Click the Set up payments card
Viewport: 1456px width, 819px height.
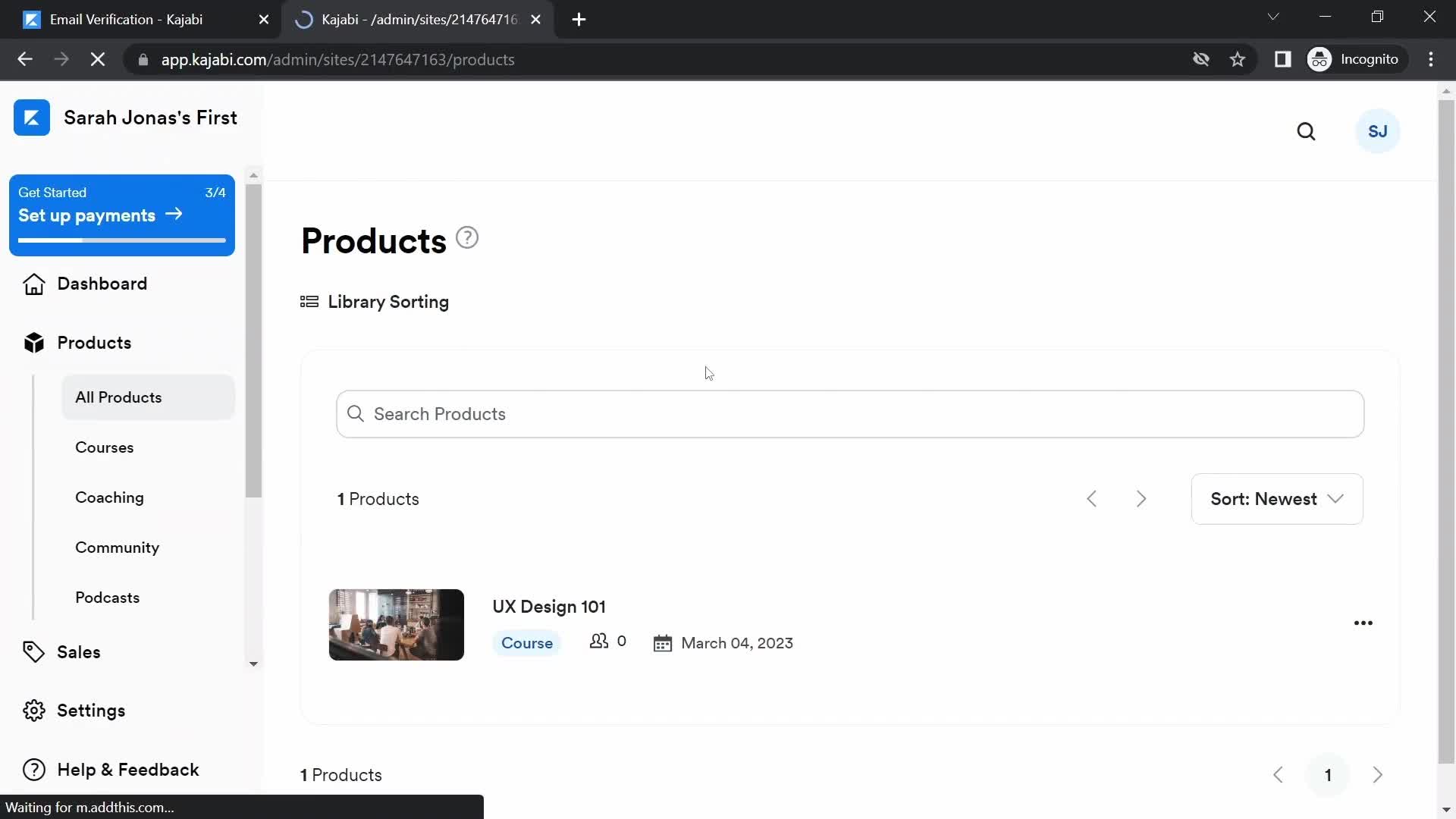(122, 215)
